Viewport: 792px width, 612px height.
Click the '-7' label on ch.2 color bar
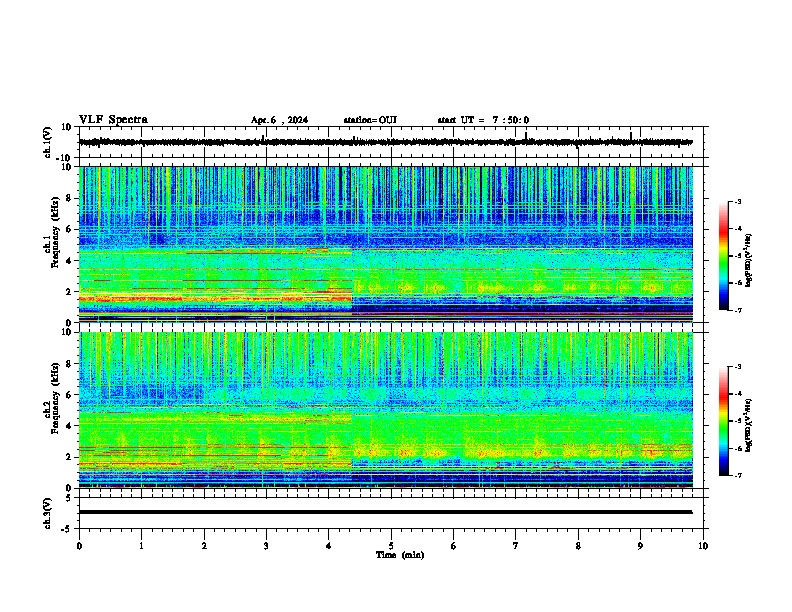pyautogui.click(x=737, y=476)
